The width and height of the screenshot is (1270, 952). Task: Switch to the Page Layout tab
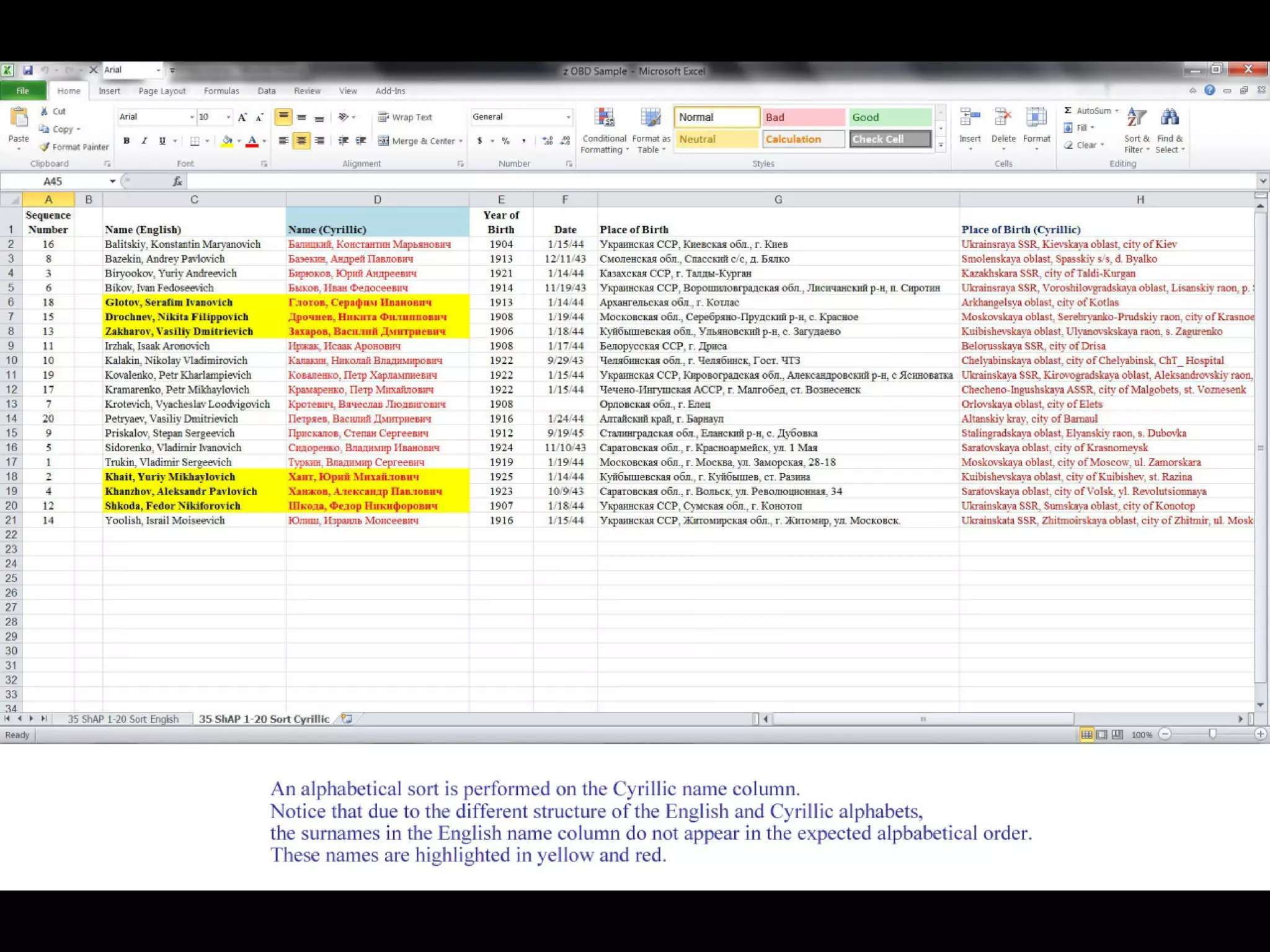[162, 91]
